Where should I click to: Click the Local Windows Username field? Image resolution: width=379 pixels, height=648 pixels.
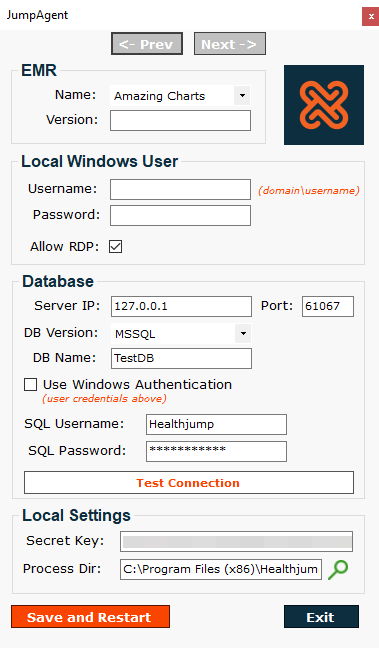180,189
